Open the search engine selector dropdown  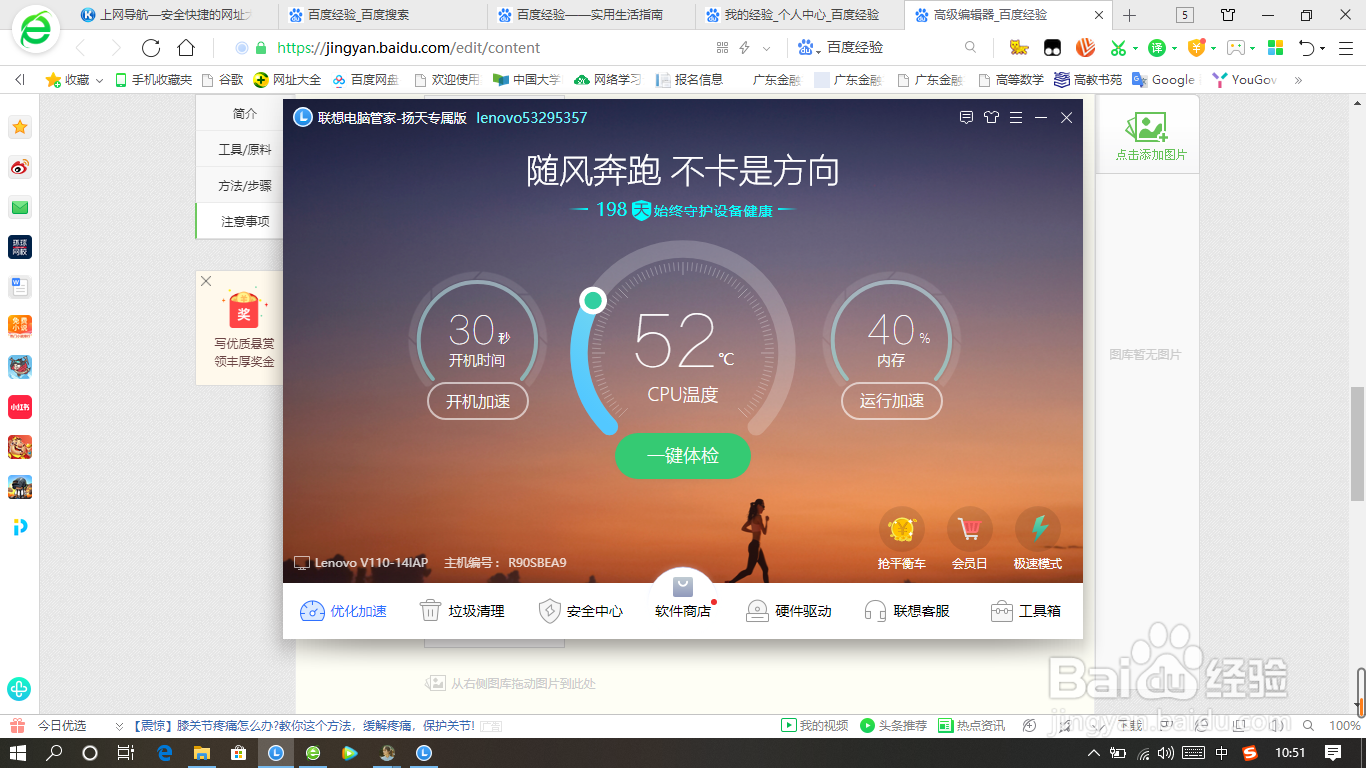coord(809,48)
